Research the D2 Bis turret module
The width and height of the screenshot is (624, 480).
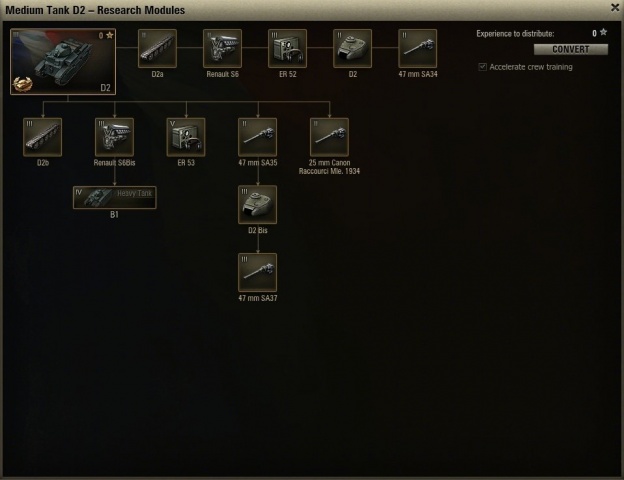click(x=257, y=205)
